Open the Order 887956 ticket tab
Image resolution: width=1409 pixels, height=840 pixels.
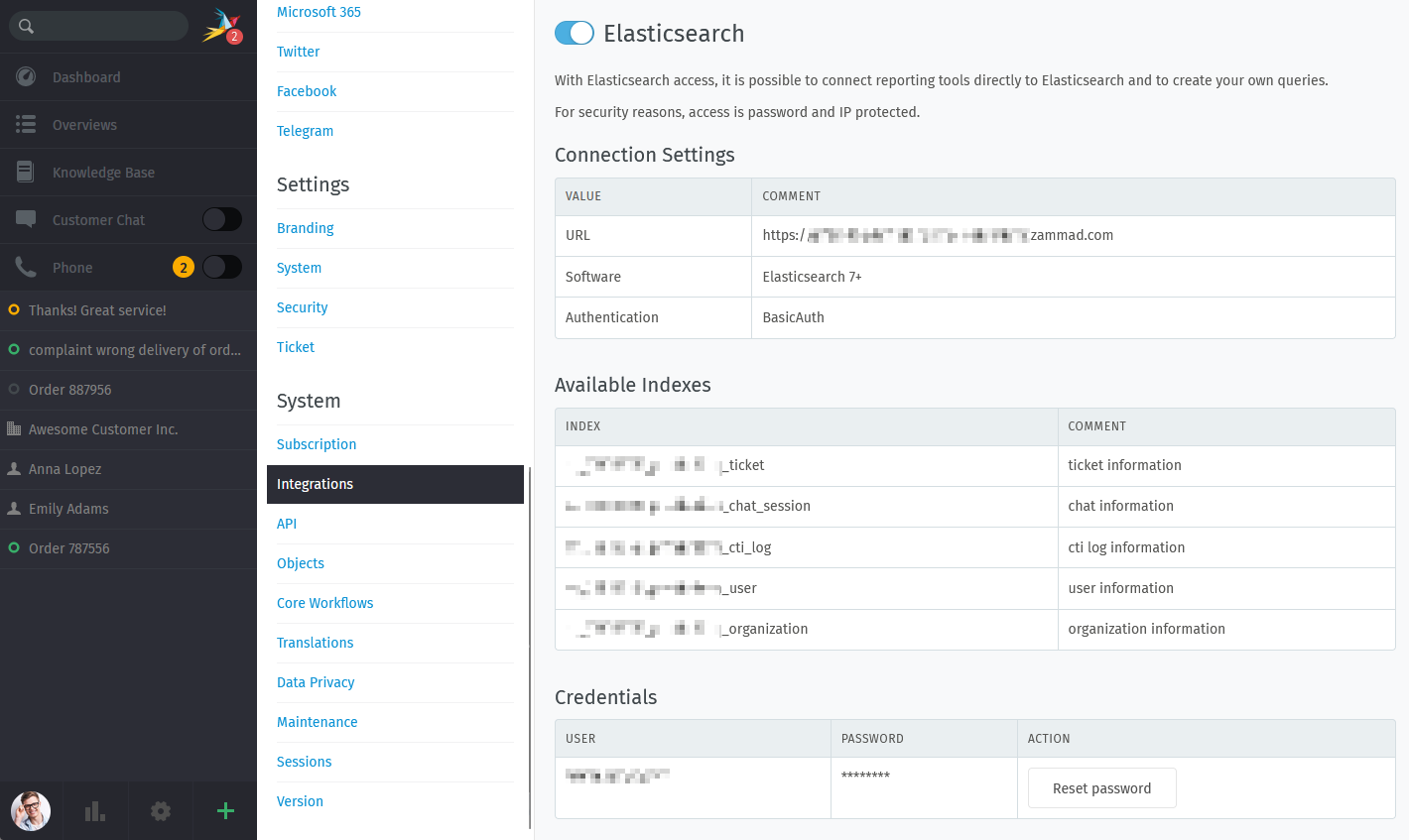[128, 390]
